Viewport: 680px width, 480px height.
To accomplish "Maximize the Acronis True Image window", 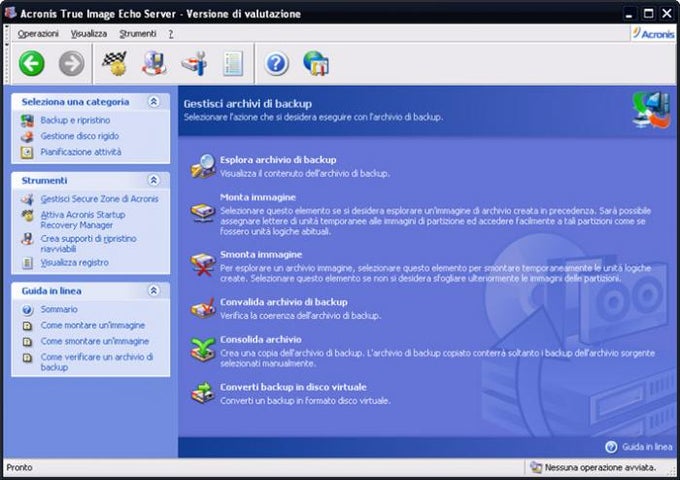I will click(x=648, y=13).
